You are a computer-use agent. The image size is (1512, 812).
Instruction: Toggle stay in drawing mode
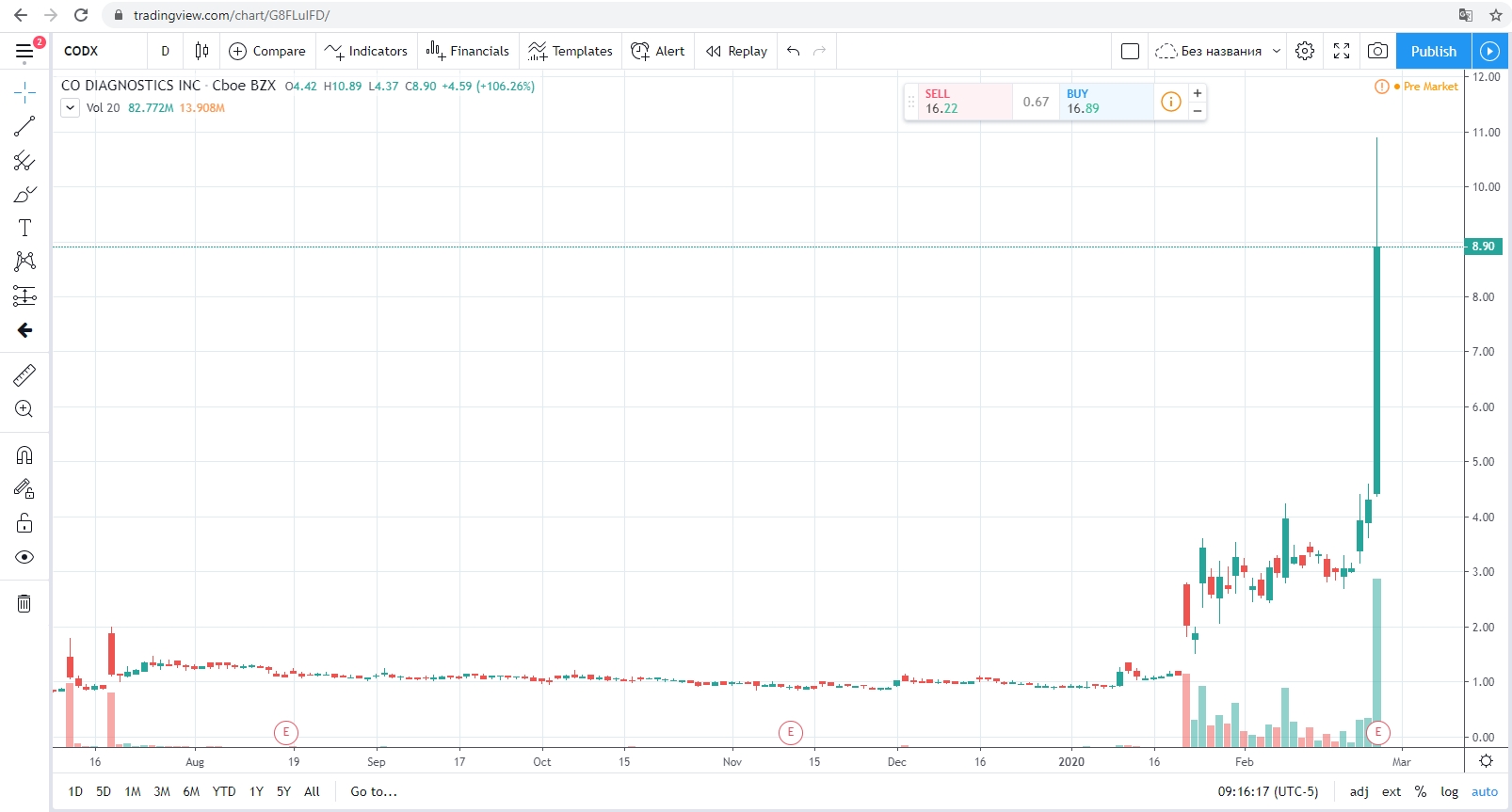(24, 488)
